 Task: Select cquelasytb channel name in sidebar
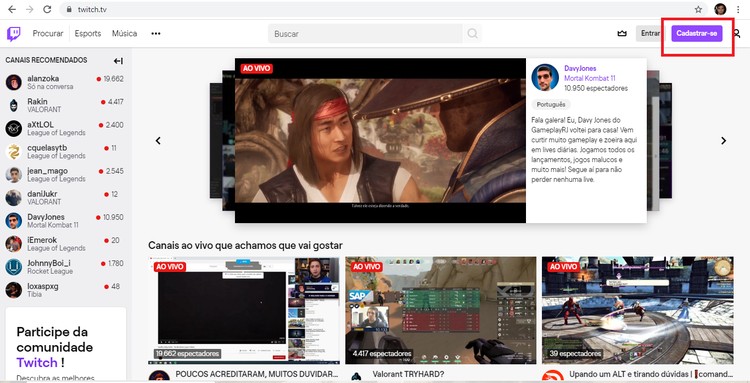[47, 147]
